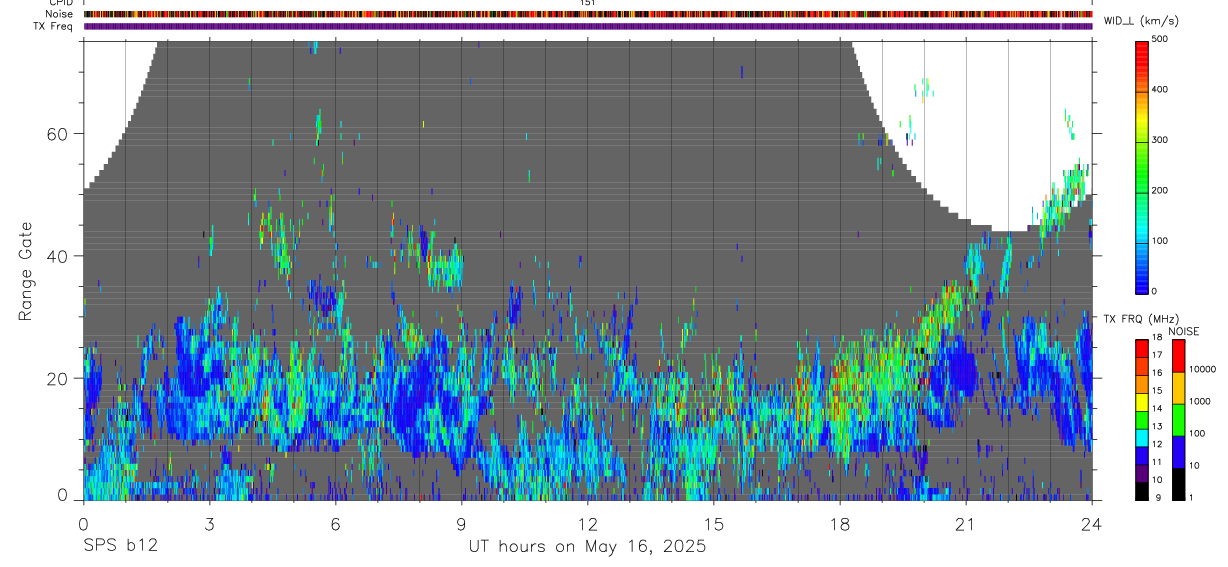Pick the black 9–10 MHz TX FRQ swatch
The image size is (1228, 567).
click(x=1142, y=490)
